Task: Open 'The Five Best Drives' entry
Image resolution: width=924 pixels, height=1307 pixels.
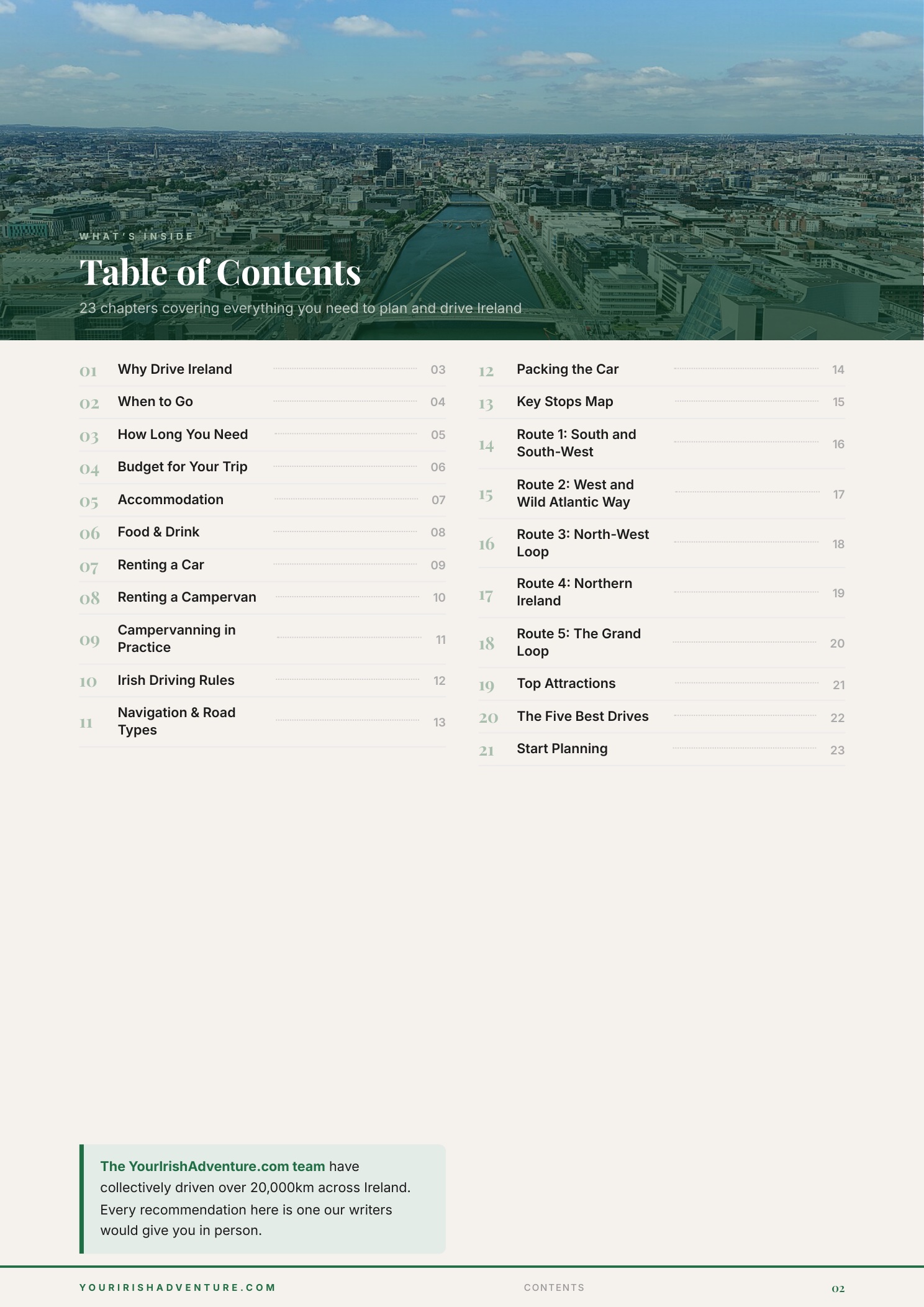Action: point(661,717)
